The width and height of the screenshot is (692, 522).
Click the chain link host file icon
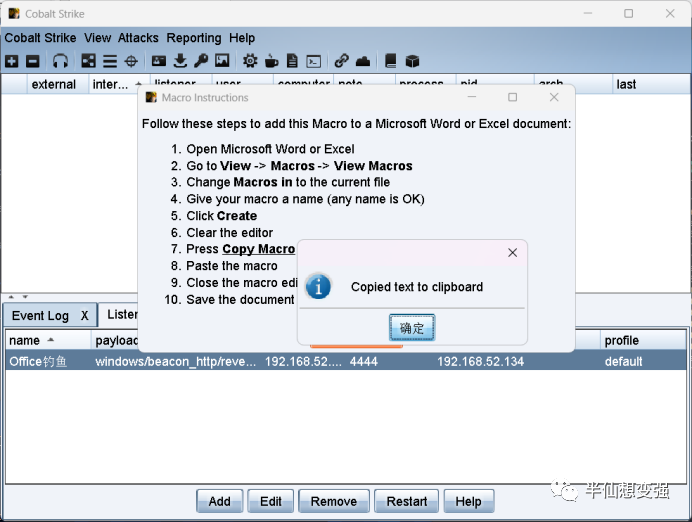pos(342,61)
